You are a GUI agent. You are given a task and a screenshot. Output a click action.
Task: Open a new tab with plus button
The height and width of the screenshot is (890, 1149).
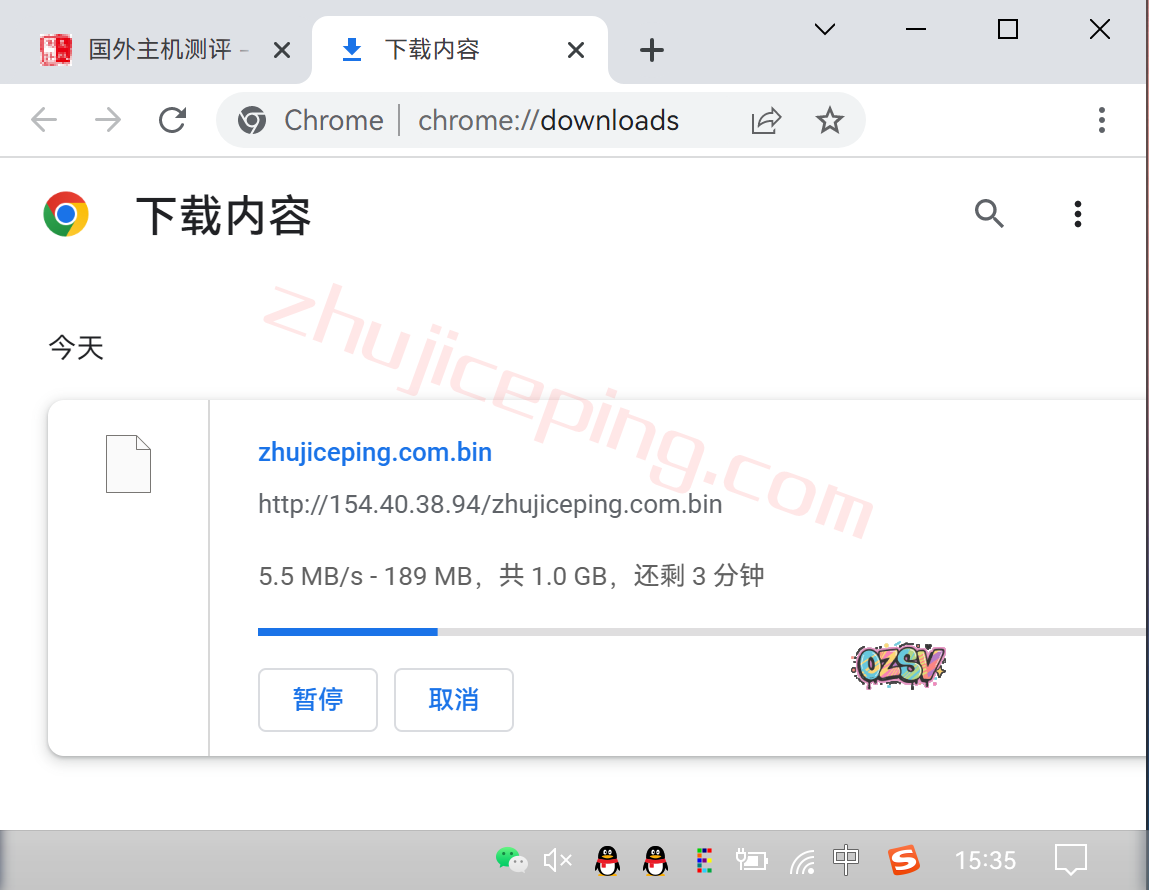tap(652, 50)
